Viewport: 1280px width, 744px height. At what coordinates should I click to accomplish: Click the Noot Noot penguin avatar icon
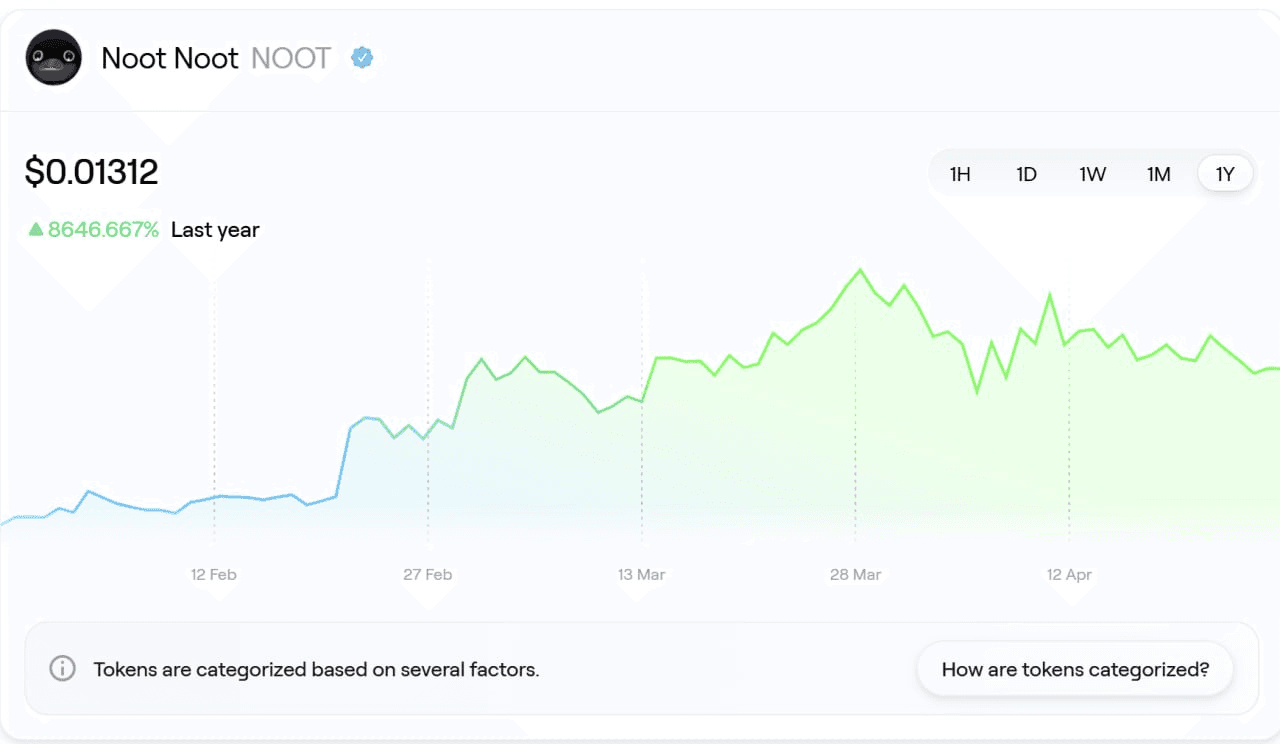[x=53, y=58]
